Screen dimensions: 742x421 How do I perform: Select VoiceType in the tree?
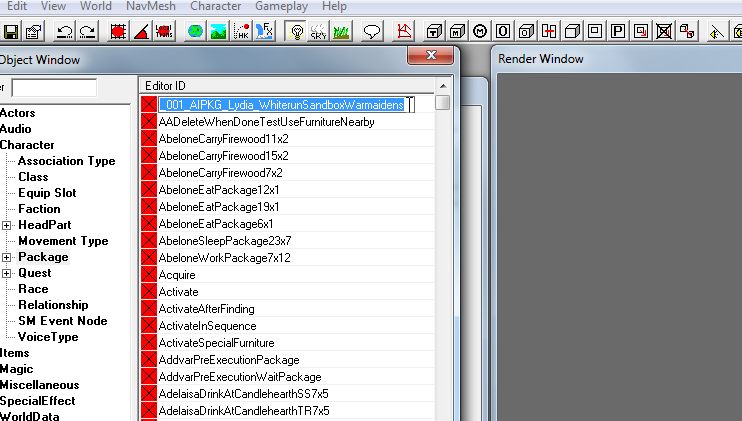[x=48, y=337]
